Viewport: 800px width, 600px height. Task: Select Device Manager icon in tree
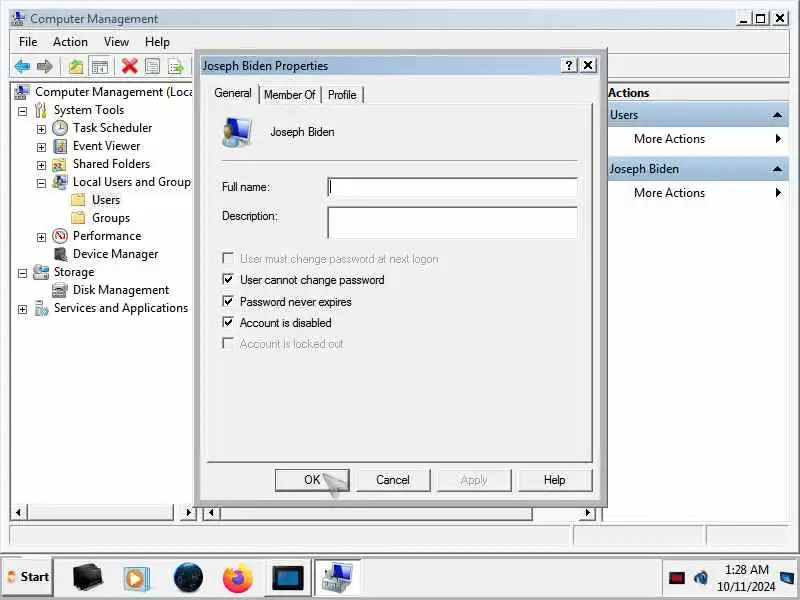(x=60, y=254)
